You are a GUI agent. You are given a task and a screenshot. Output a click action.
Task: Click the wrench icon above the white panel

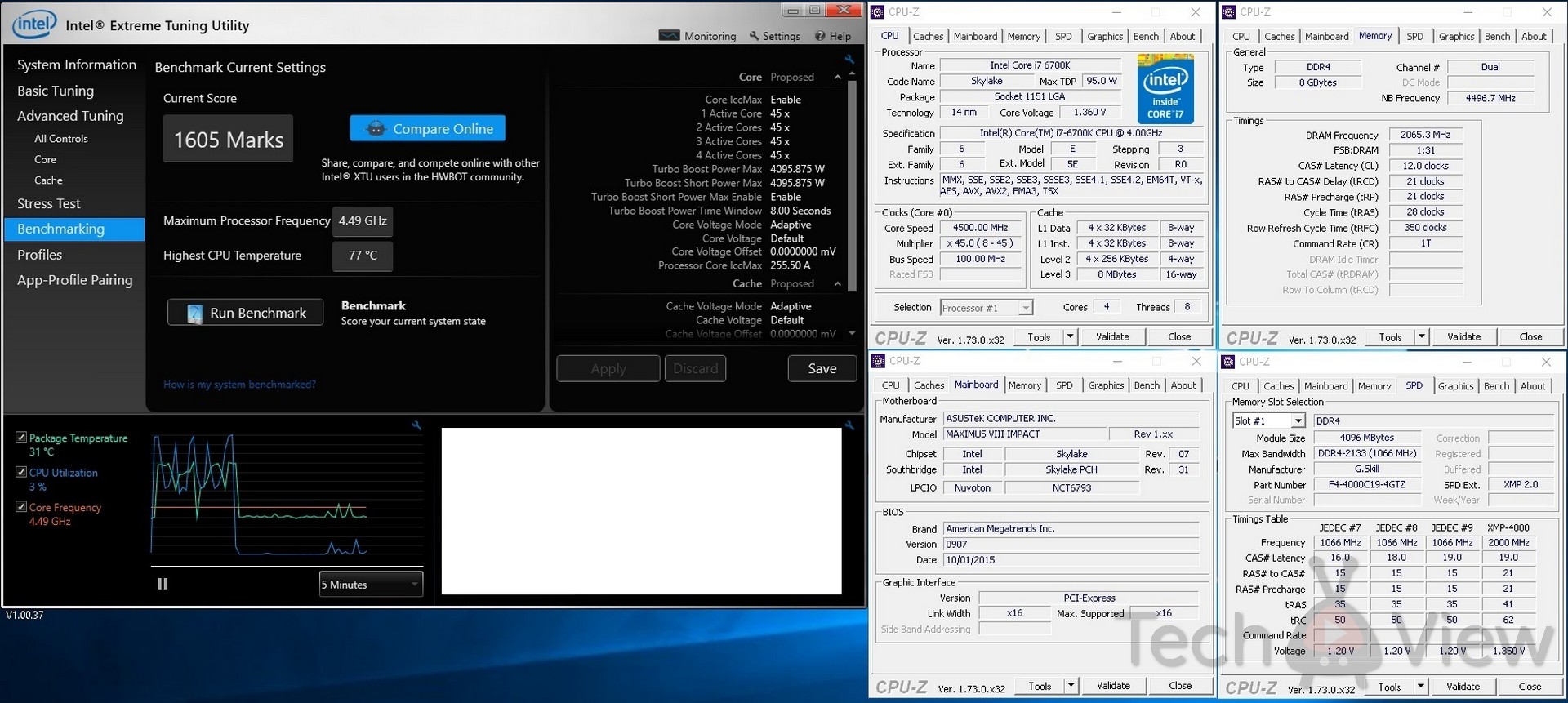coord(849,425)
